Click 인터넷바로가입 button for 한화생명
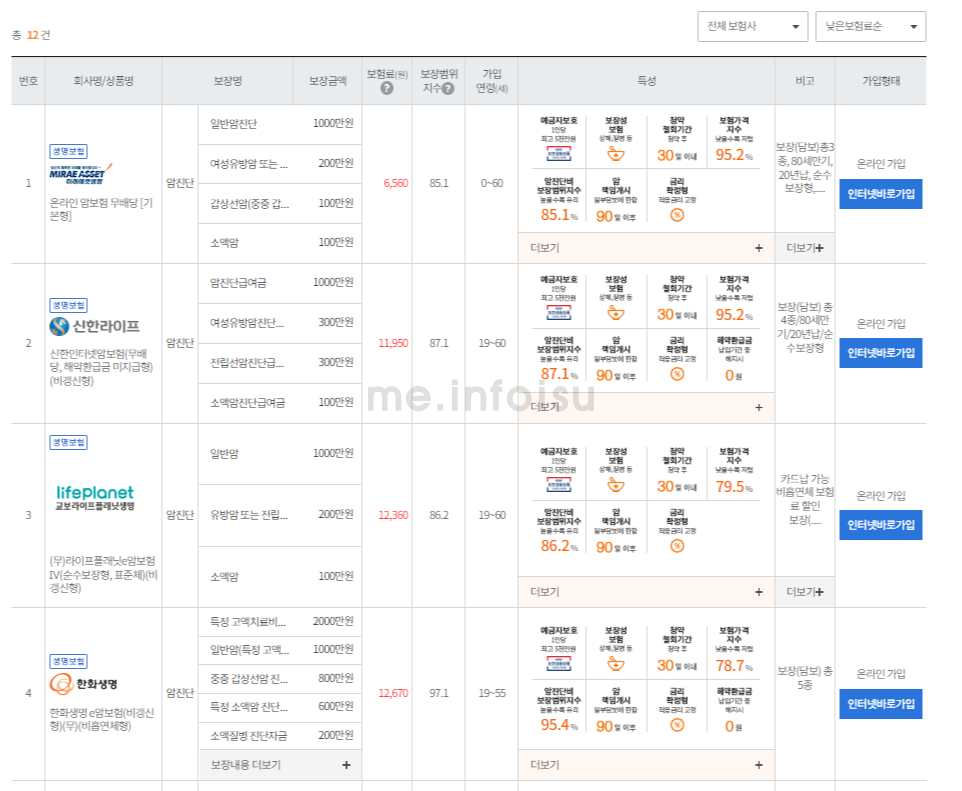The width and height of the screenshot is (962, 791). 881,704
